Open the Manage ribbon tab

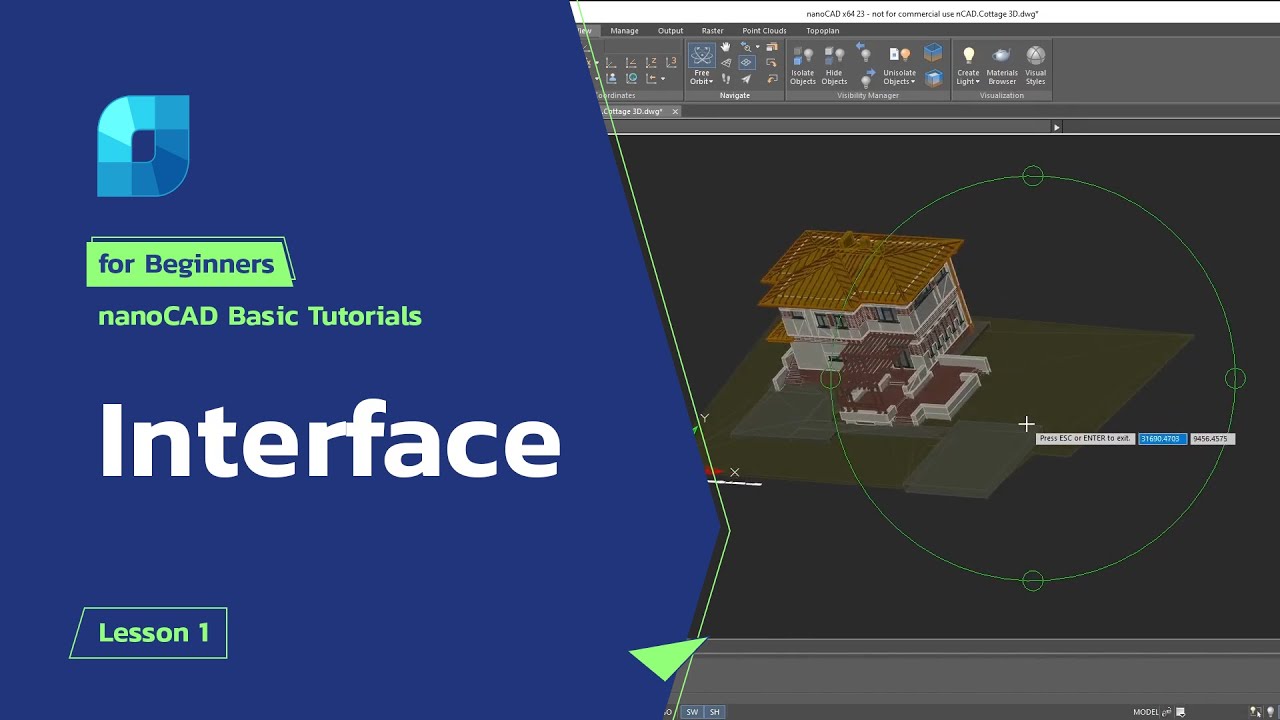click(624, 31)
